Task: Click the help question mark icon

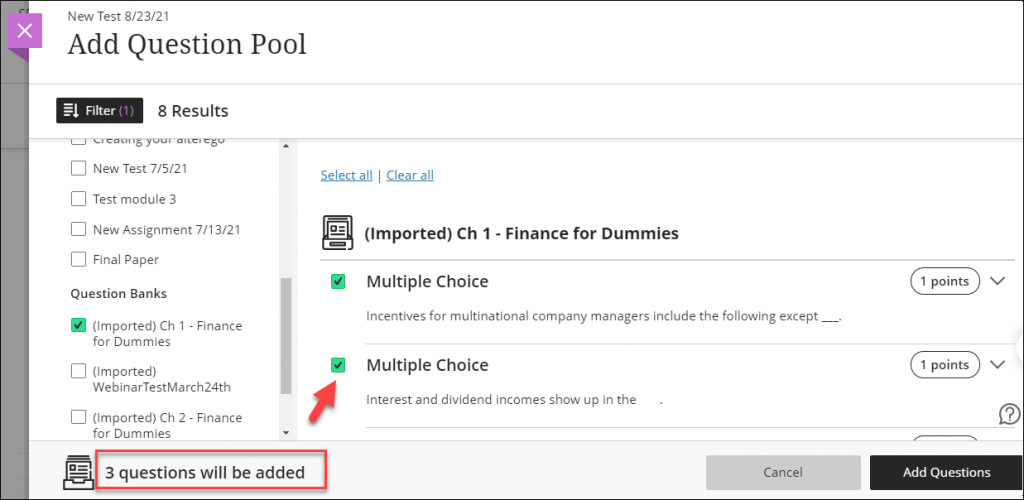Action: [x=1010, y=414]
